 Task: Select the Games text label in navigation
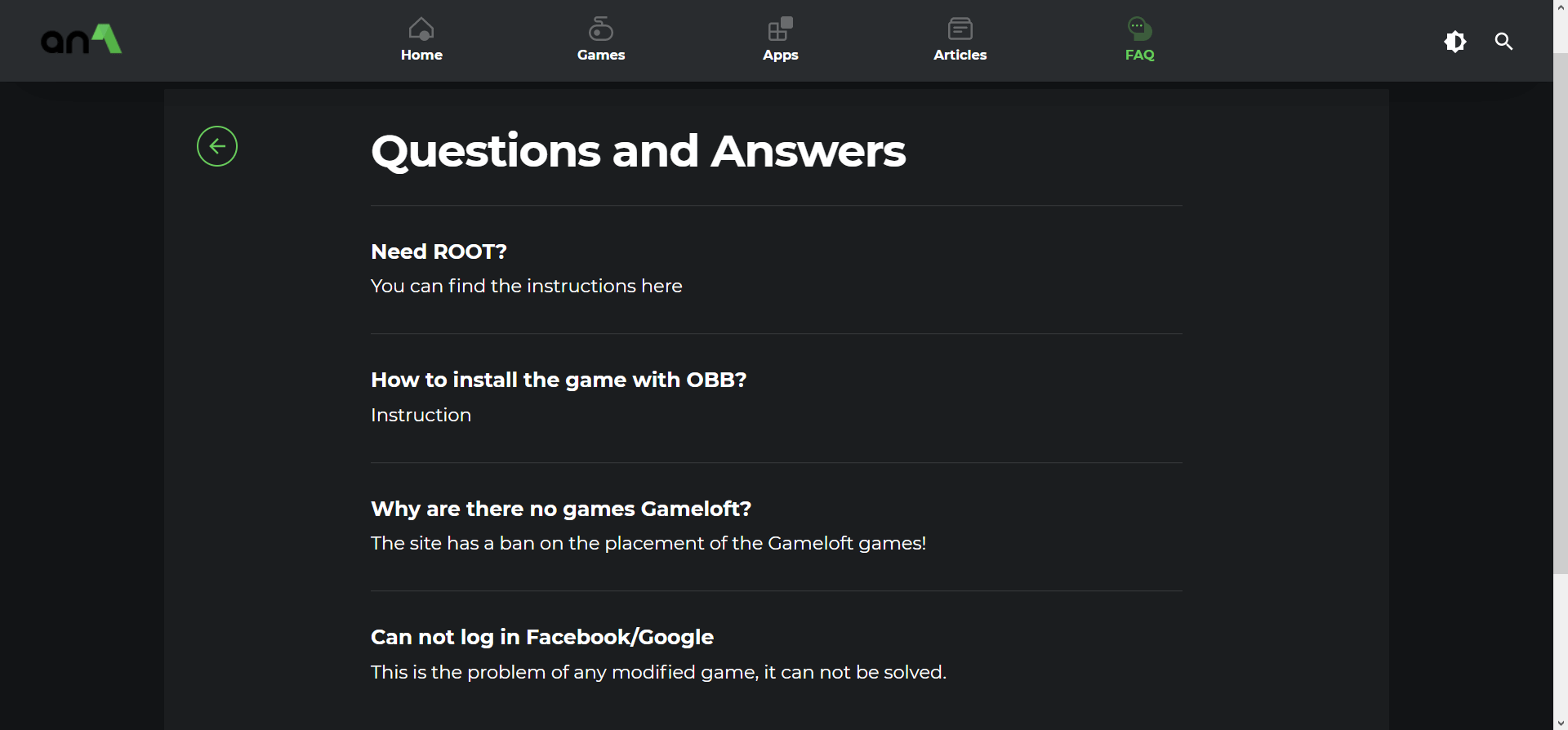(x=601, y=55)
